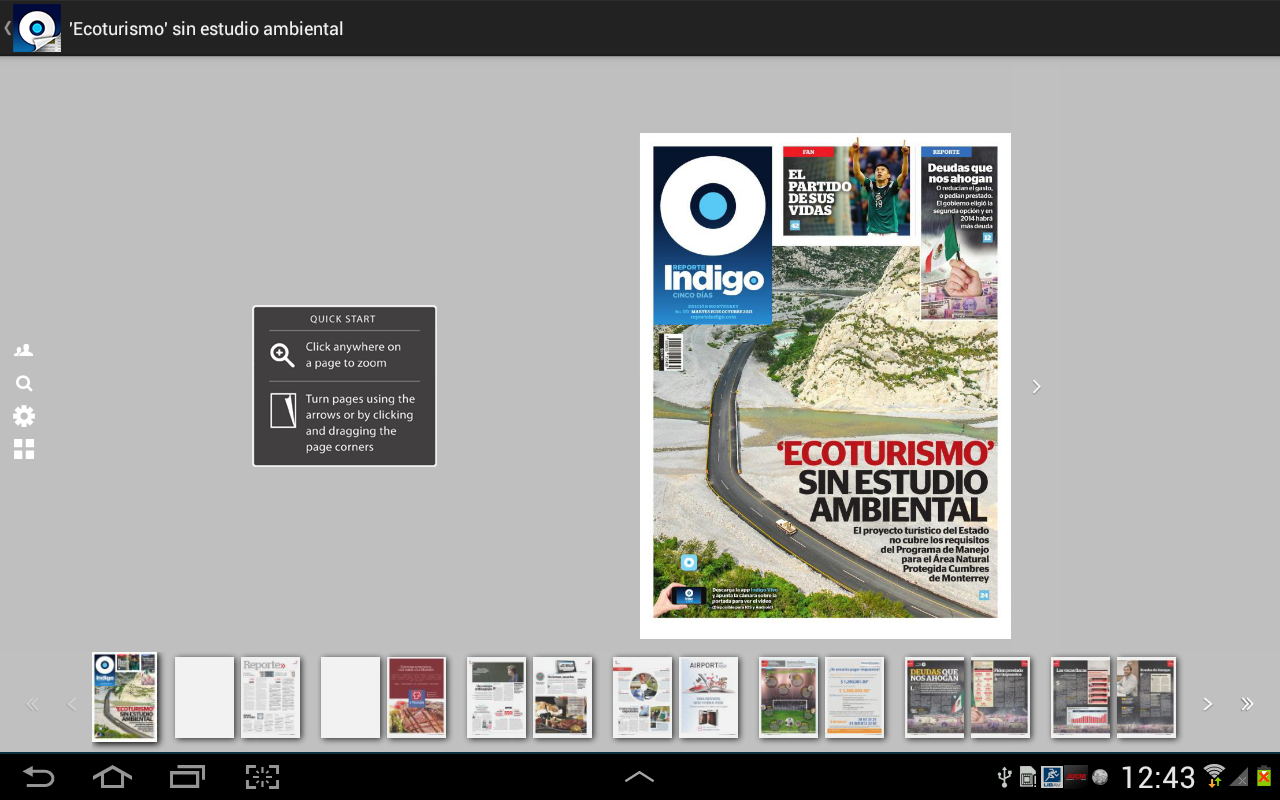Open the share/people icon in left sidebar
This screenshot has width=1280, height=800.
23,351
